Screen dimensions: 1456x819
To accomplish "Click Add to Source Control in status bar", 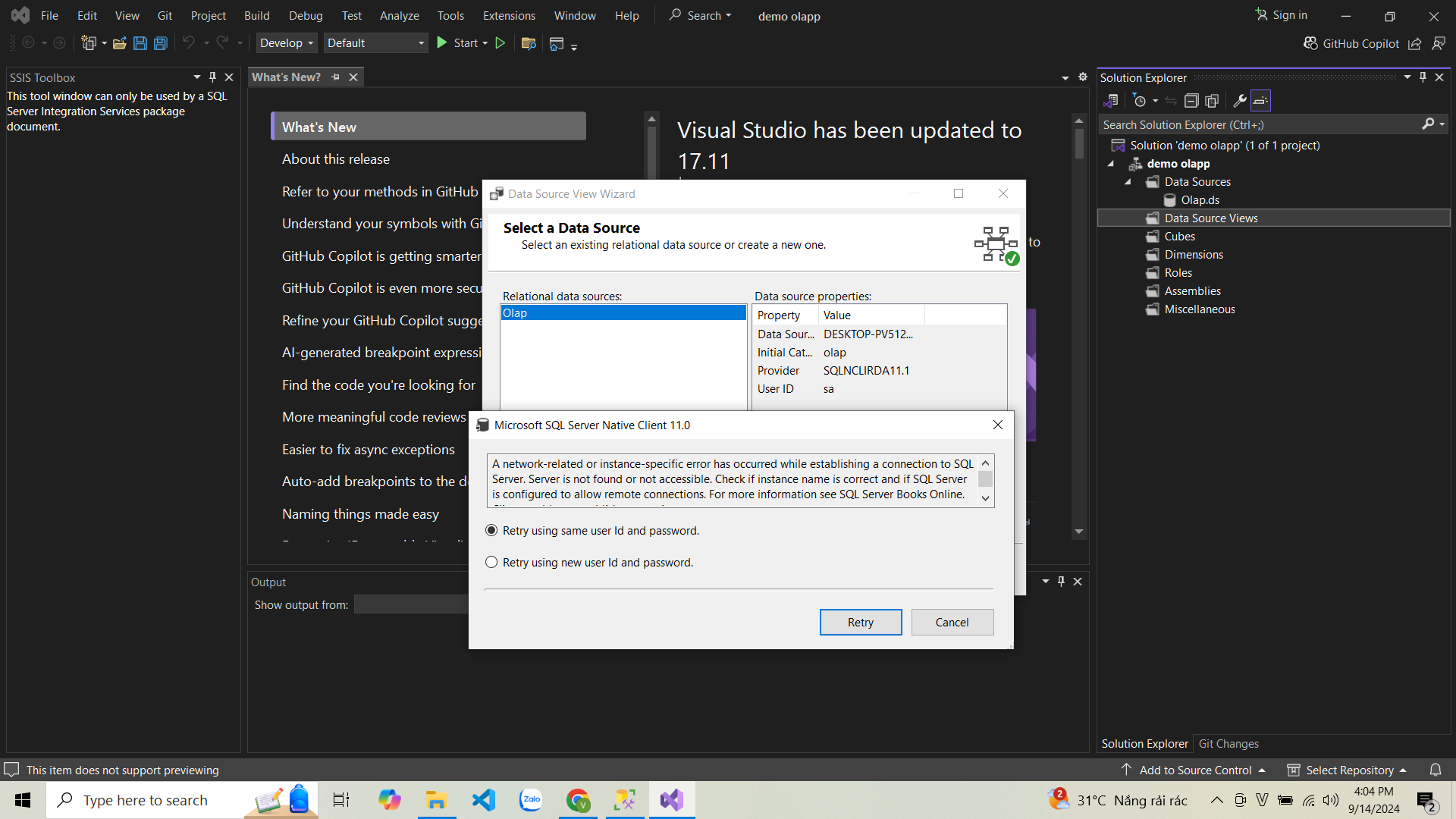I will [x=1194, y=770].
